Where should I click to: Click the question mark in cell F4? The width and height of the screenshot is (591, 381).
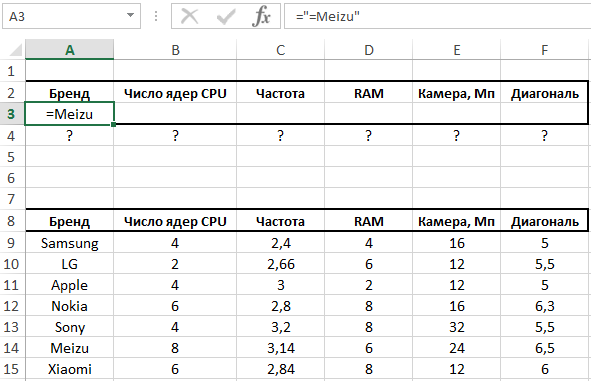(545, 135)
